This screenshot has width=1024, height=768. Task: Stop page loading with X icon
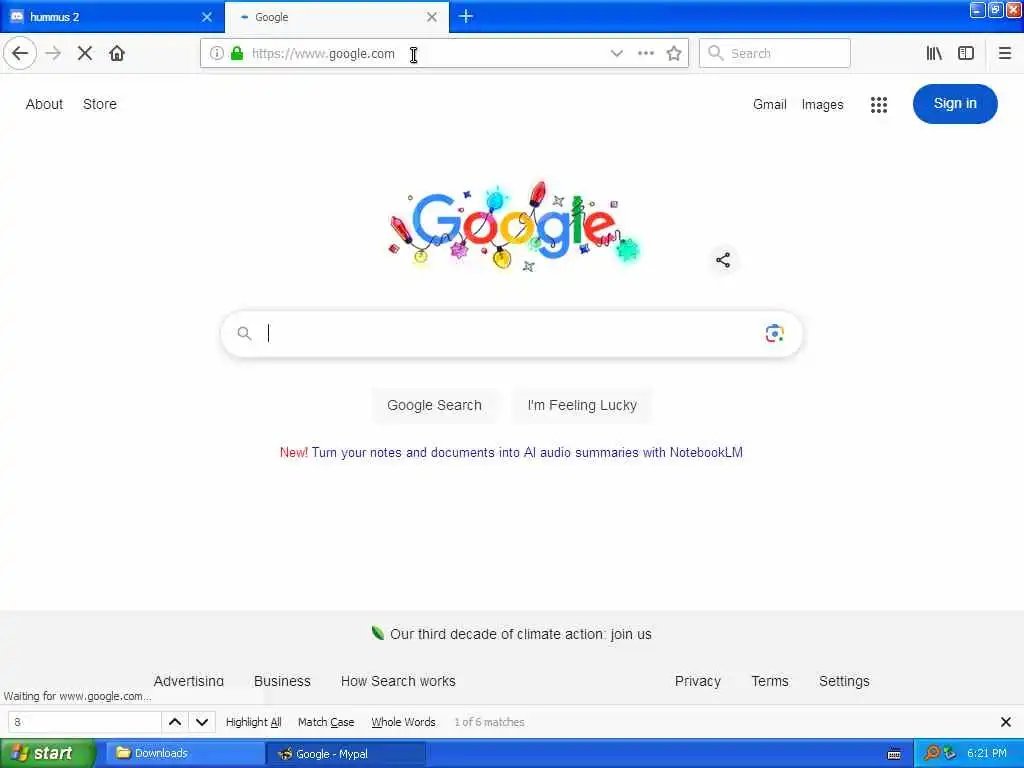click(x=85, y=54)
